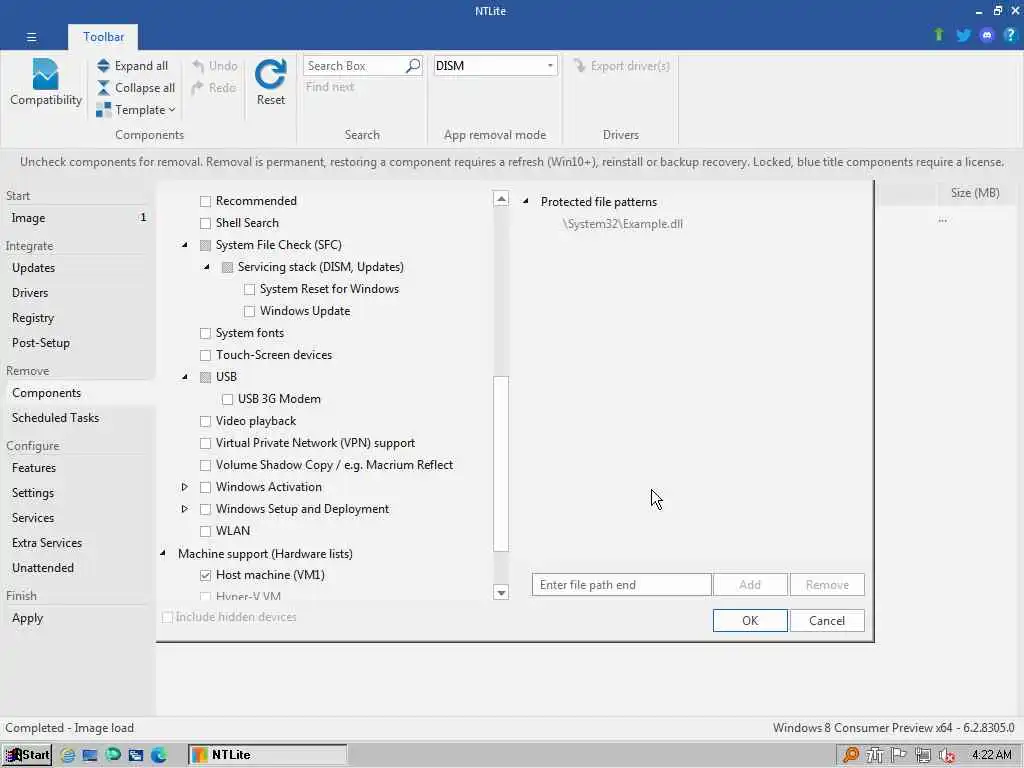The height and width of the screenshot is (768, 1024).
Task: Click the OK button
Action: click(750, 621)
